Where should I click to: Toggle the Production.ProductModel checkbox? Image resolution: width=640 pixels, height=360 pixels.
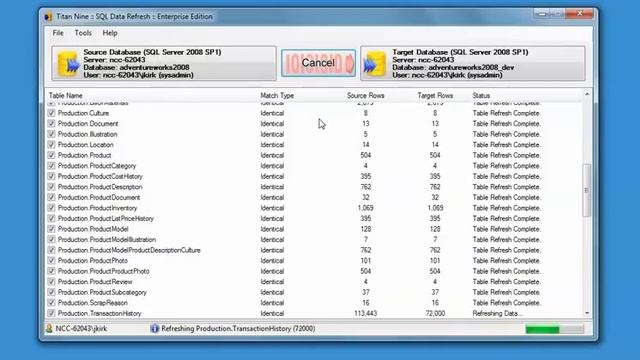coord(51,229)
